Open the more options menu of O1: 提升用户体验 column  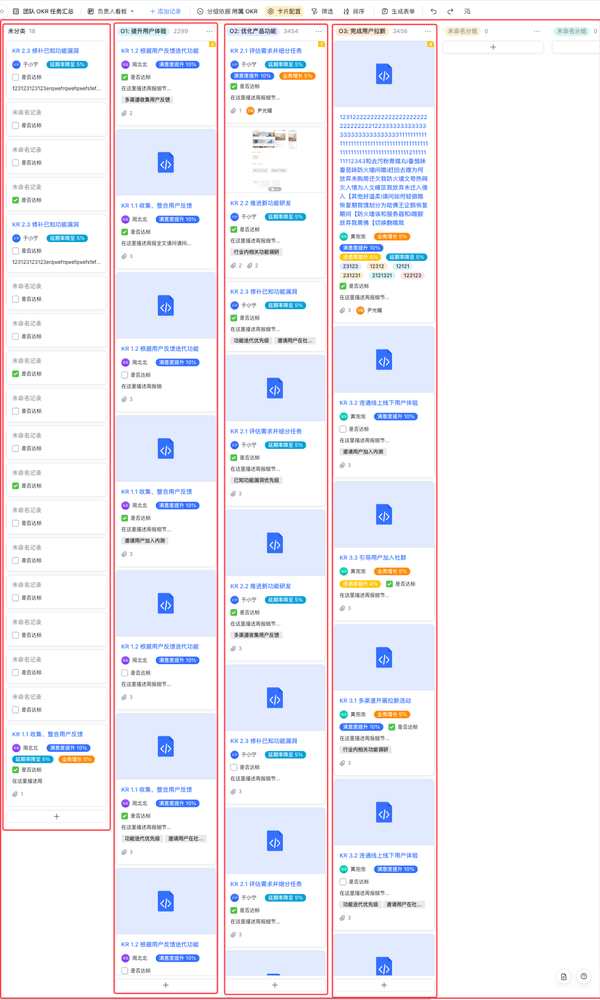[x=210, y=31]
